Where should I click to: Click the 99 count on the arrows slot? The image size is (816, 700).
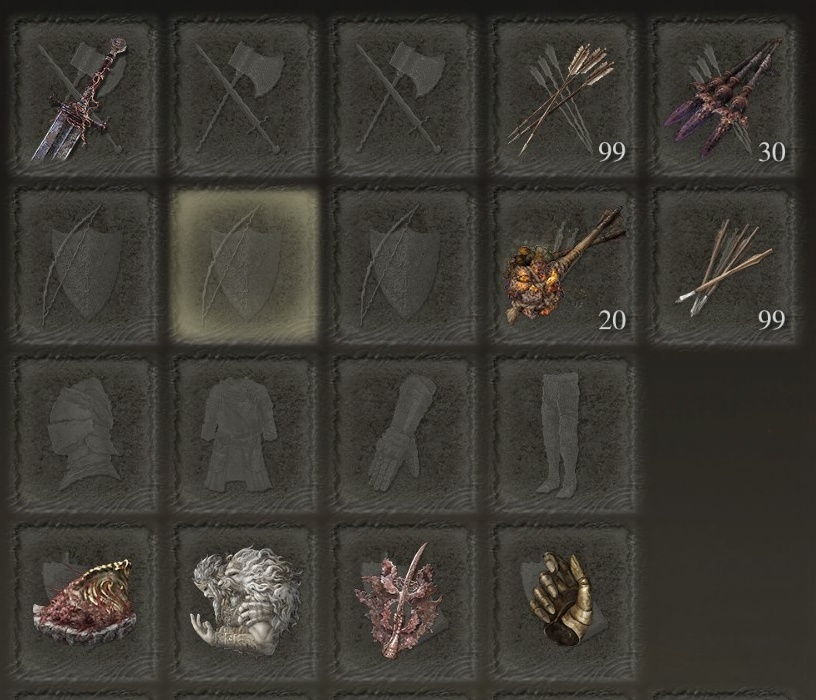tap(612, 151)
